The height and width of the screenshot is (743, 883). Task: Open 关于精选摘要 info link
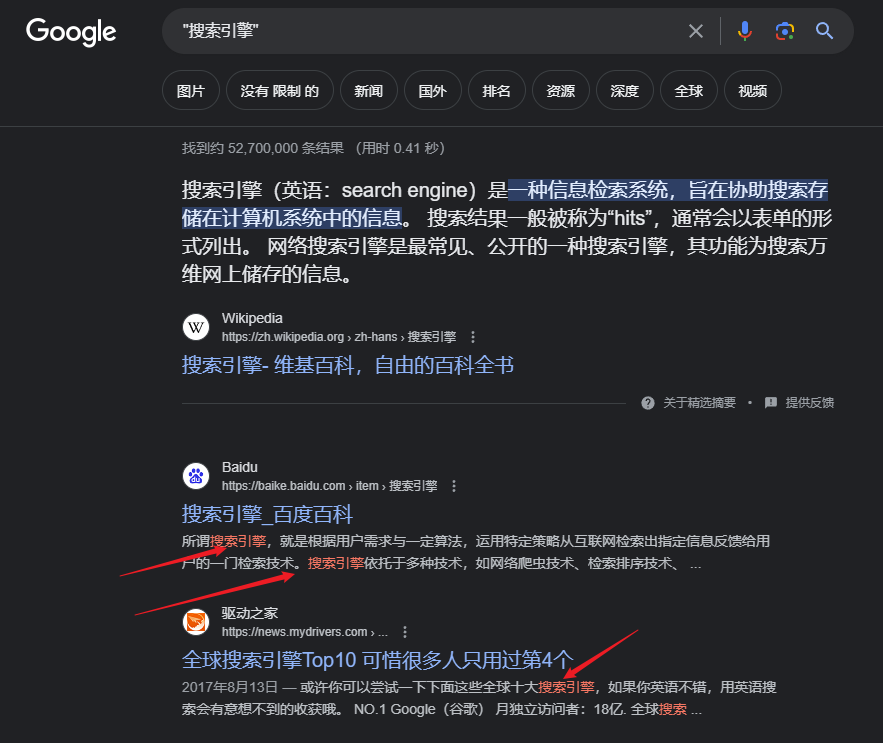(699, 403)
